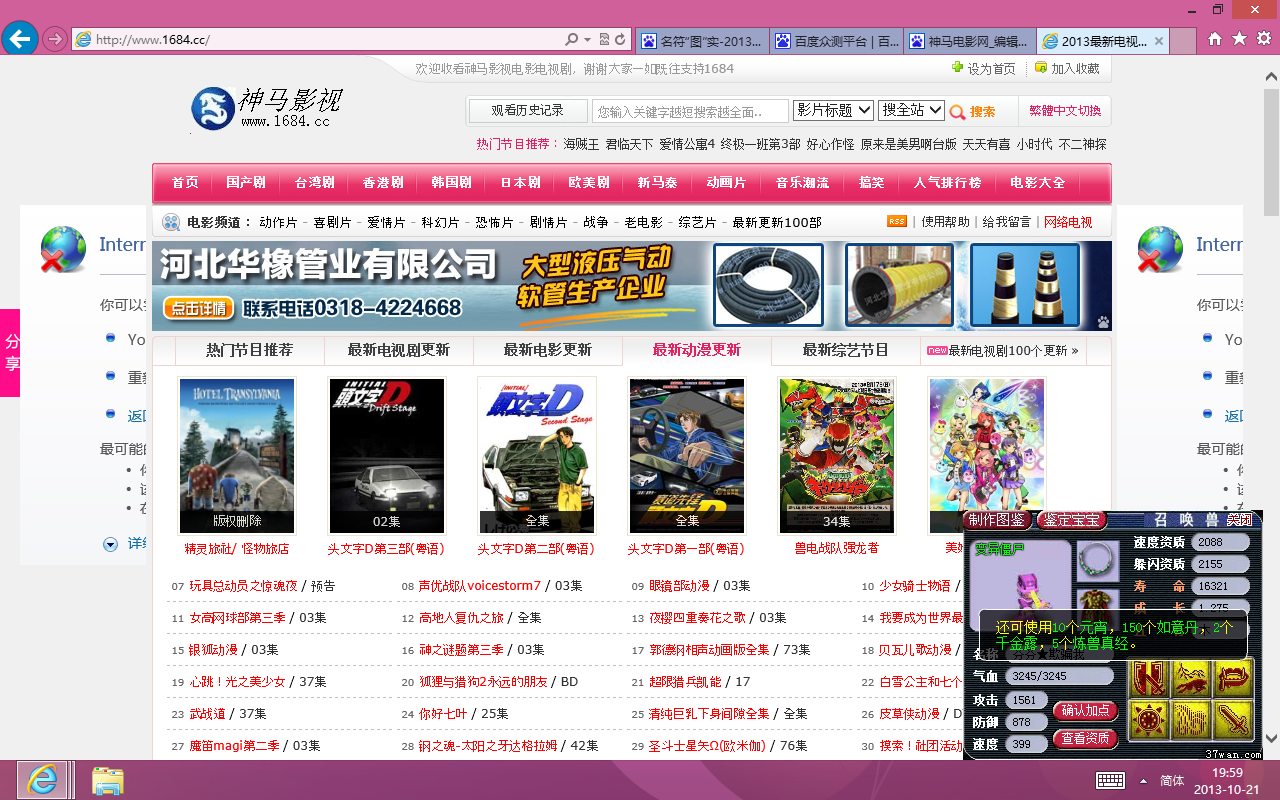Open 武战道 in the anime list

[x=208, y=714]
